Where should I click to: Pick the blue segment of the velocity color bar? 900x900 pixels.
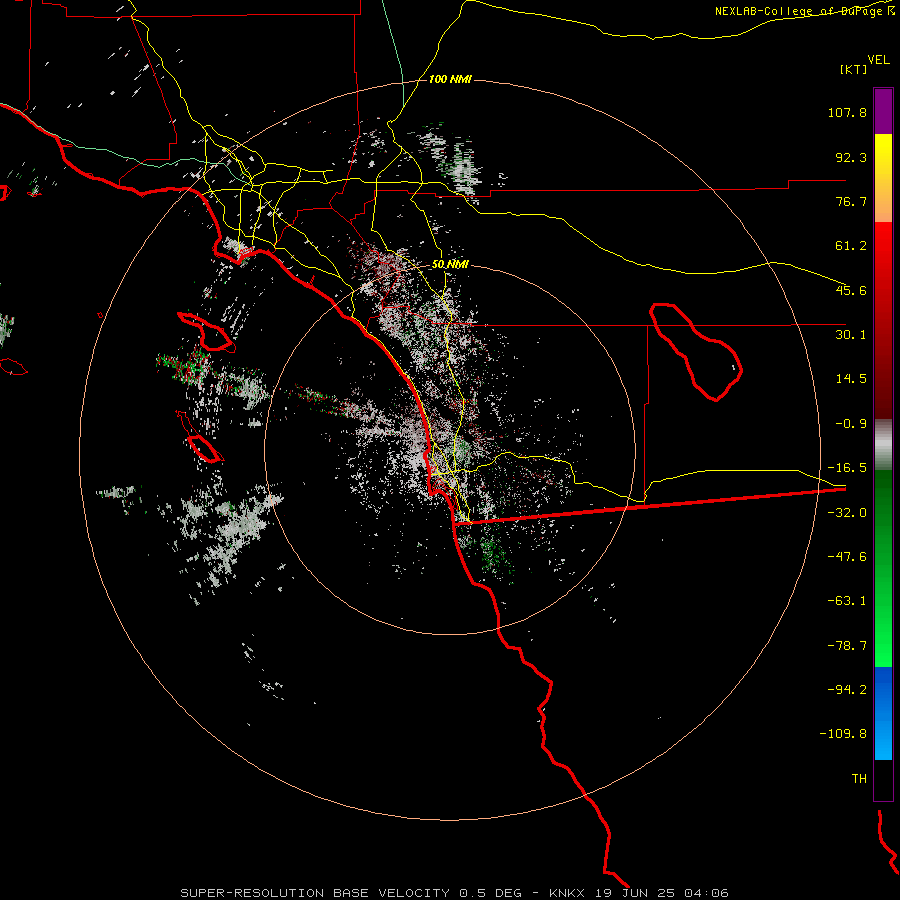(883, 713)
